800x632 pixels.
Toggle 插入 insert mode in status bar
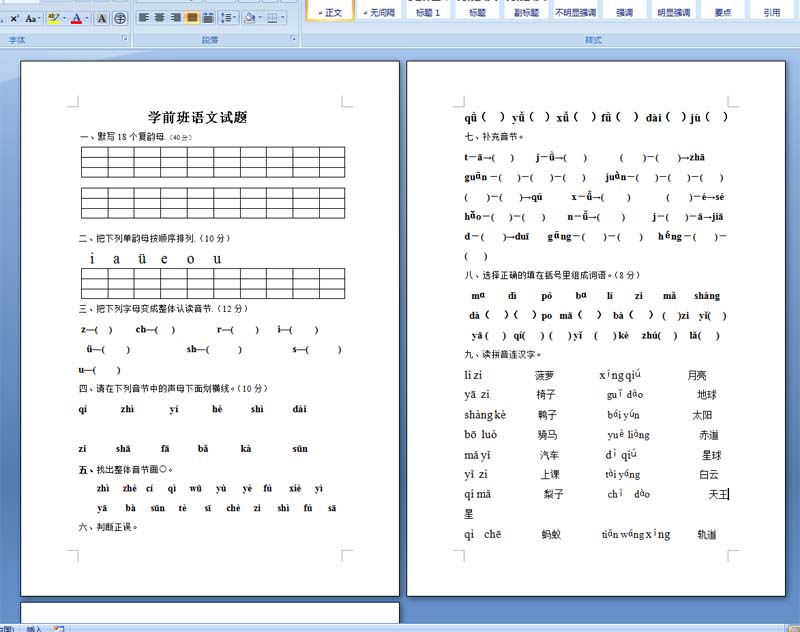[34, 629]
